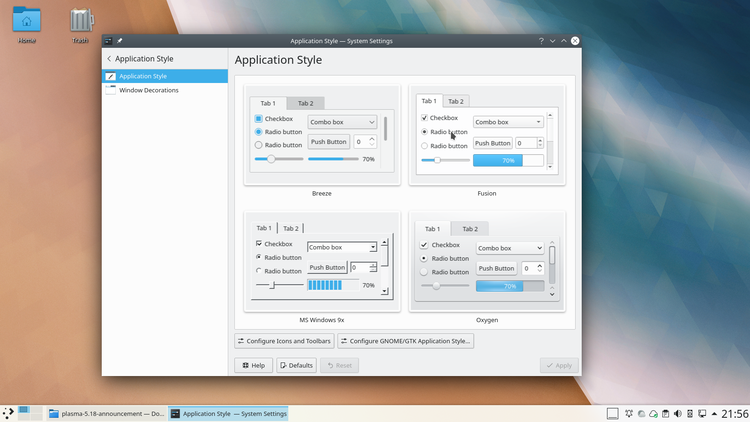Screen dimensions: 750x422
Task: Open the window menu icon in title bar
Action: click(109, 41)
